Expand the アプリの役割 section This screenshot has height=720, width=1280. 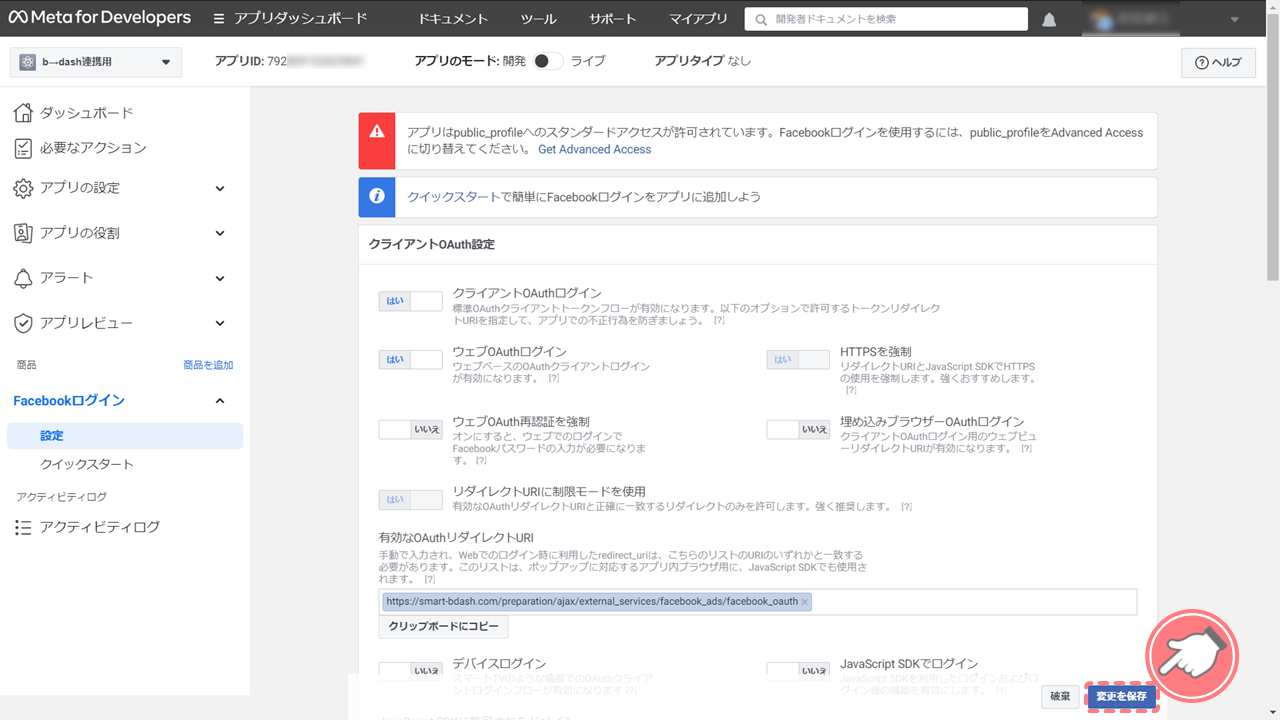tap(220, 233)
